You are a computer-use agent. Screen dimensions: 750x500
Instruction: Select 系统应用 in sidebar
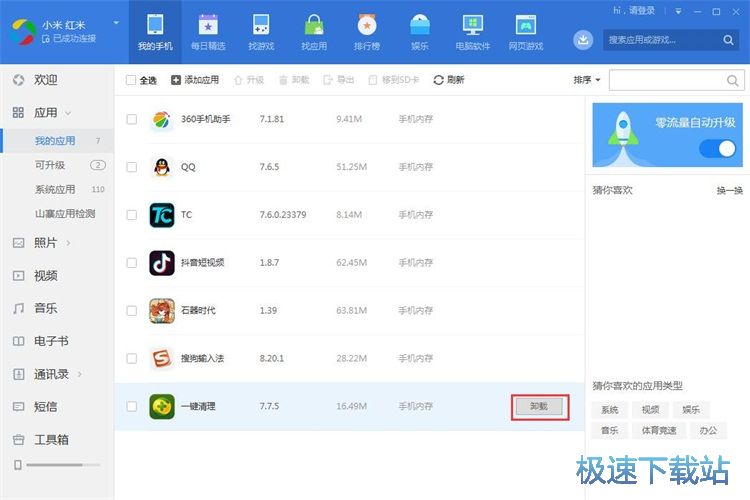[x=57, y=189]
